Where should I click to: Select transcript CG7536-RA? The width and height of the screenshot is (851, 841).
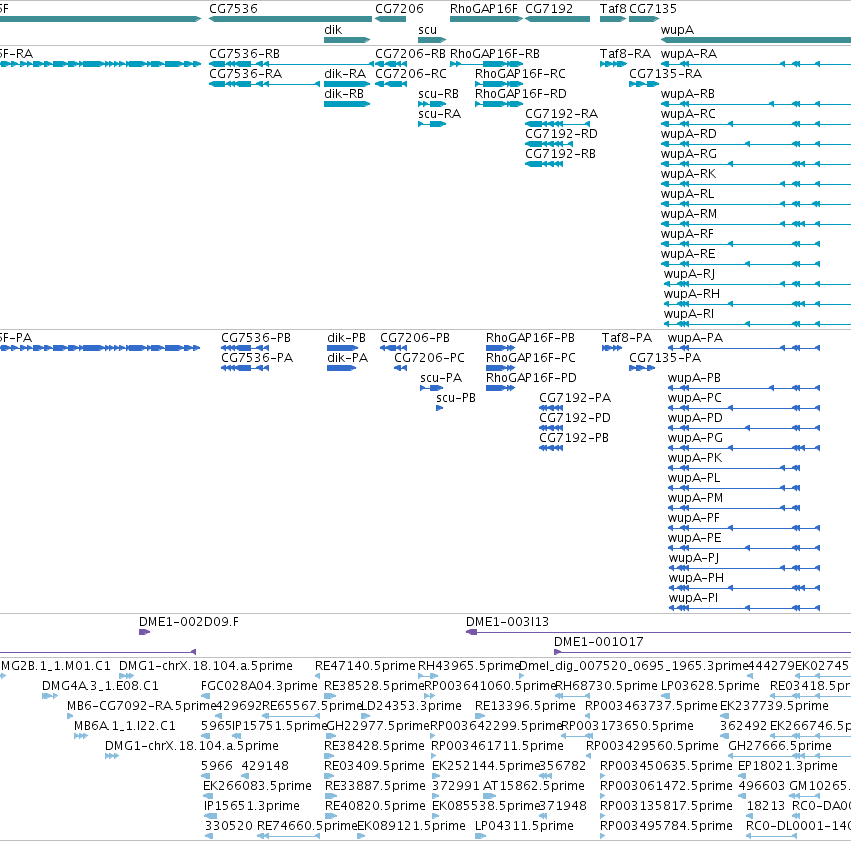264,84
